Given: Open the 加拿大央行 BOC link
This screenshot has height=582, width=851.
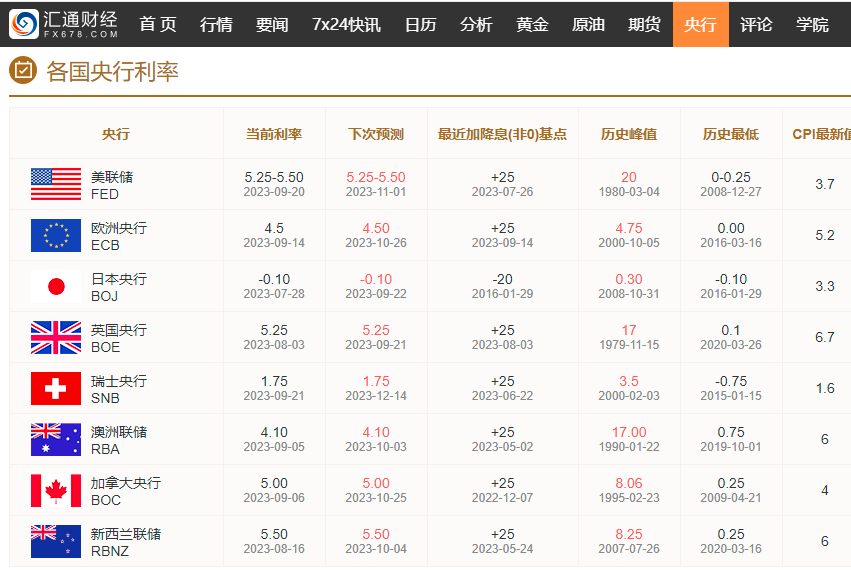Looking at the screenshot, I should coord(126,491).
